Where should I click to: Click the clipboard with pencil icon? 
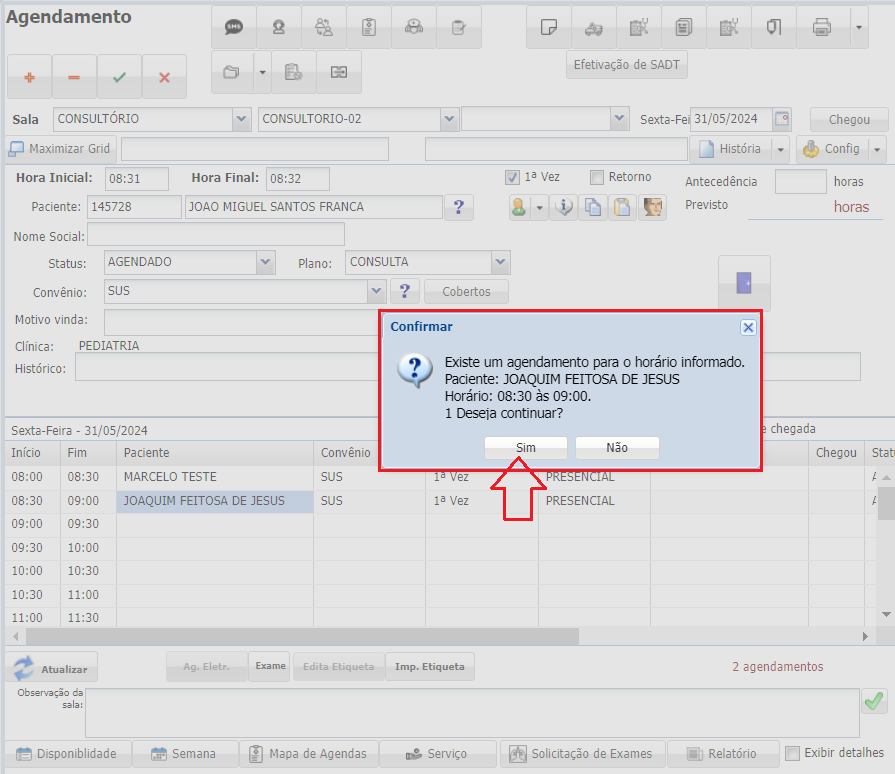pos(459,27)
